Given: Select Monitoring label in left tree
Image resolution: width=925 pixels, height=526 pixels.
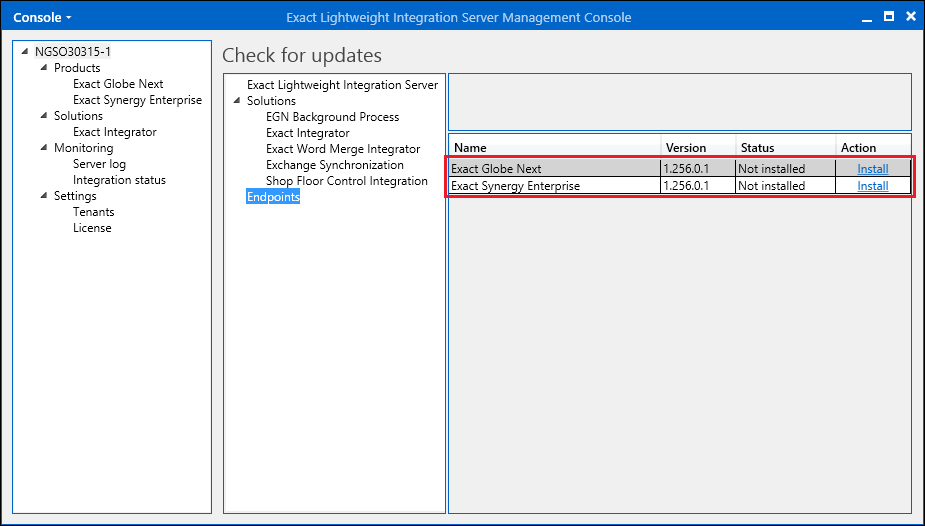Looking at the screenshot, I should [83, 147].
